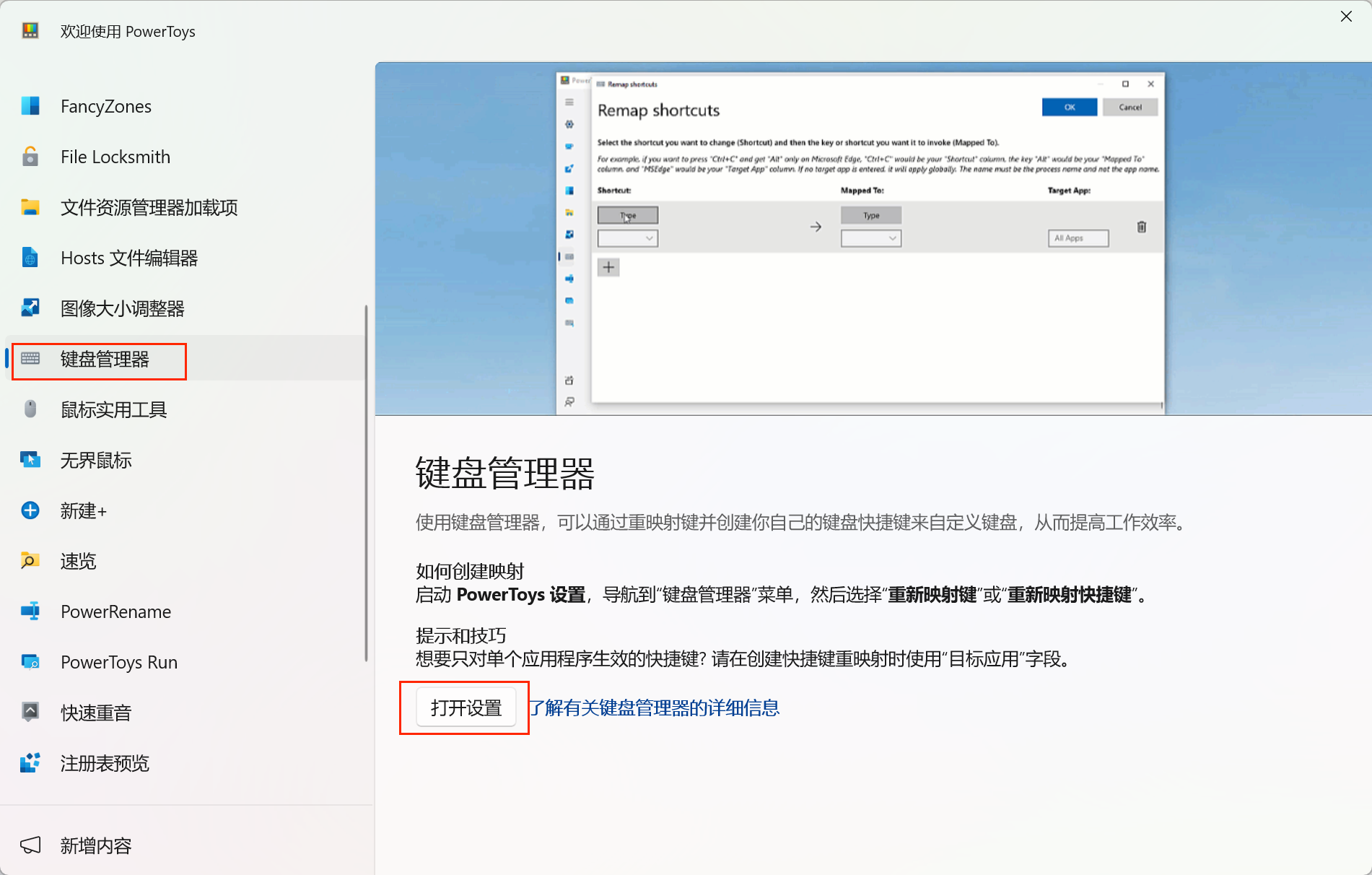The width and height of the screenshot is (1372, 875).
Task: Click the PowerToys logo icon in title bar
Action: point(30,31)
